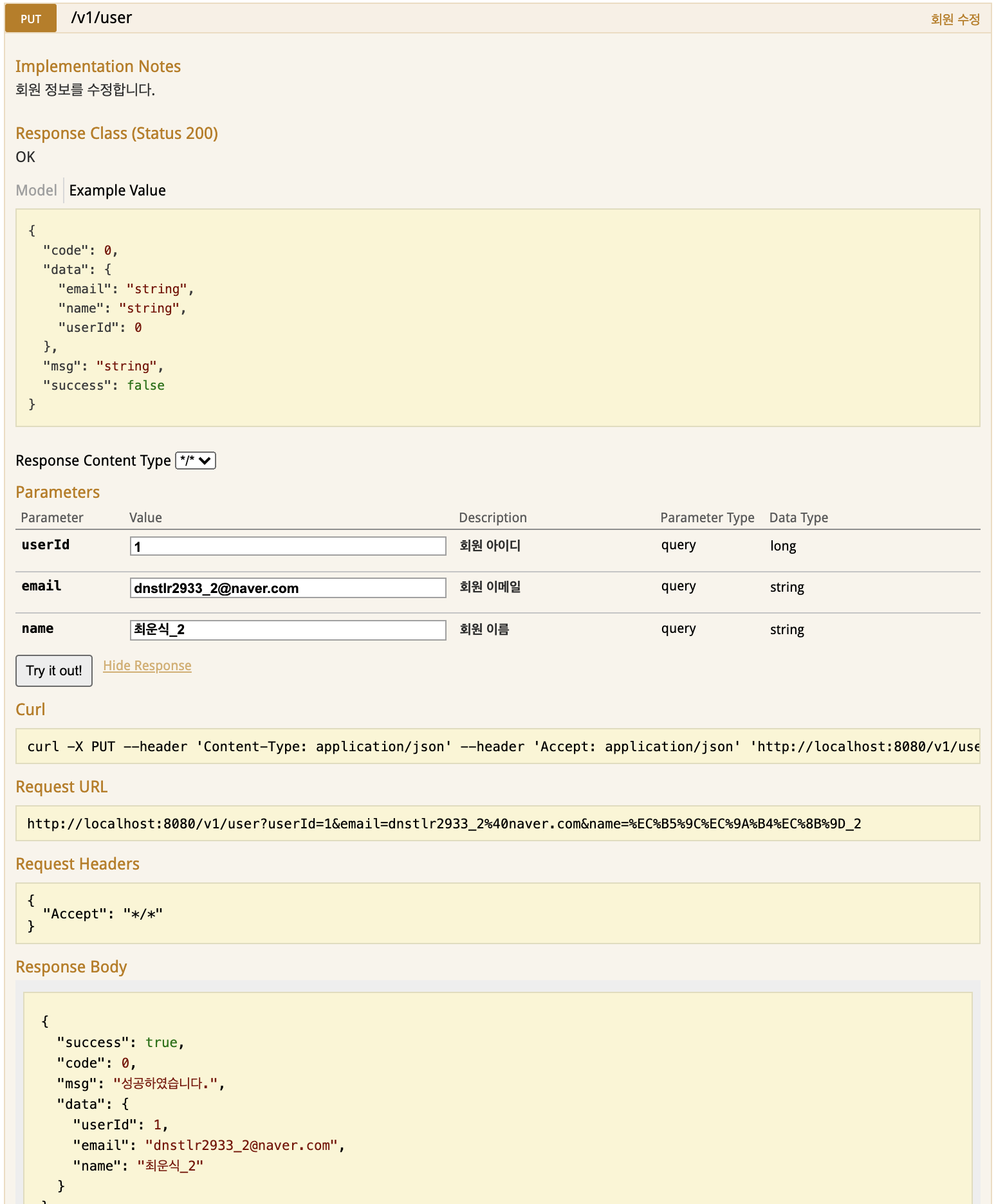Click "success": true in response body
The height and width of the screenshot is (1204, 996).
(x=121, y=1043)
